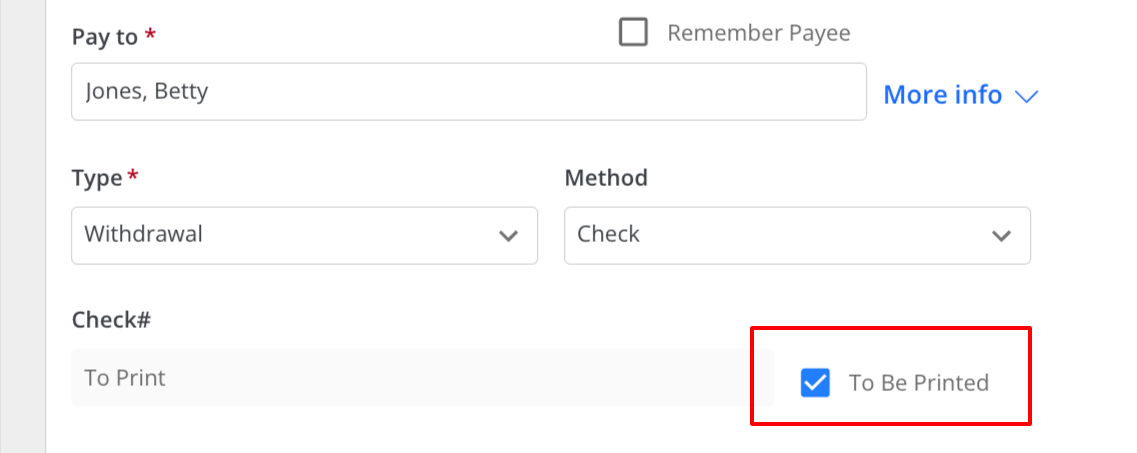Open the More info link
Image resolution: width=1137 pixels, height=453 pixels.
point(942,95)
